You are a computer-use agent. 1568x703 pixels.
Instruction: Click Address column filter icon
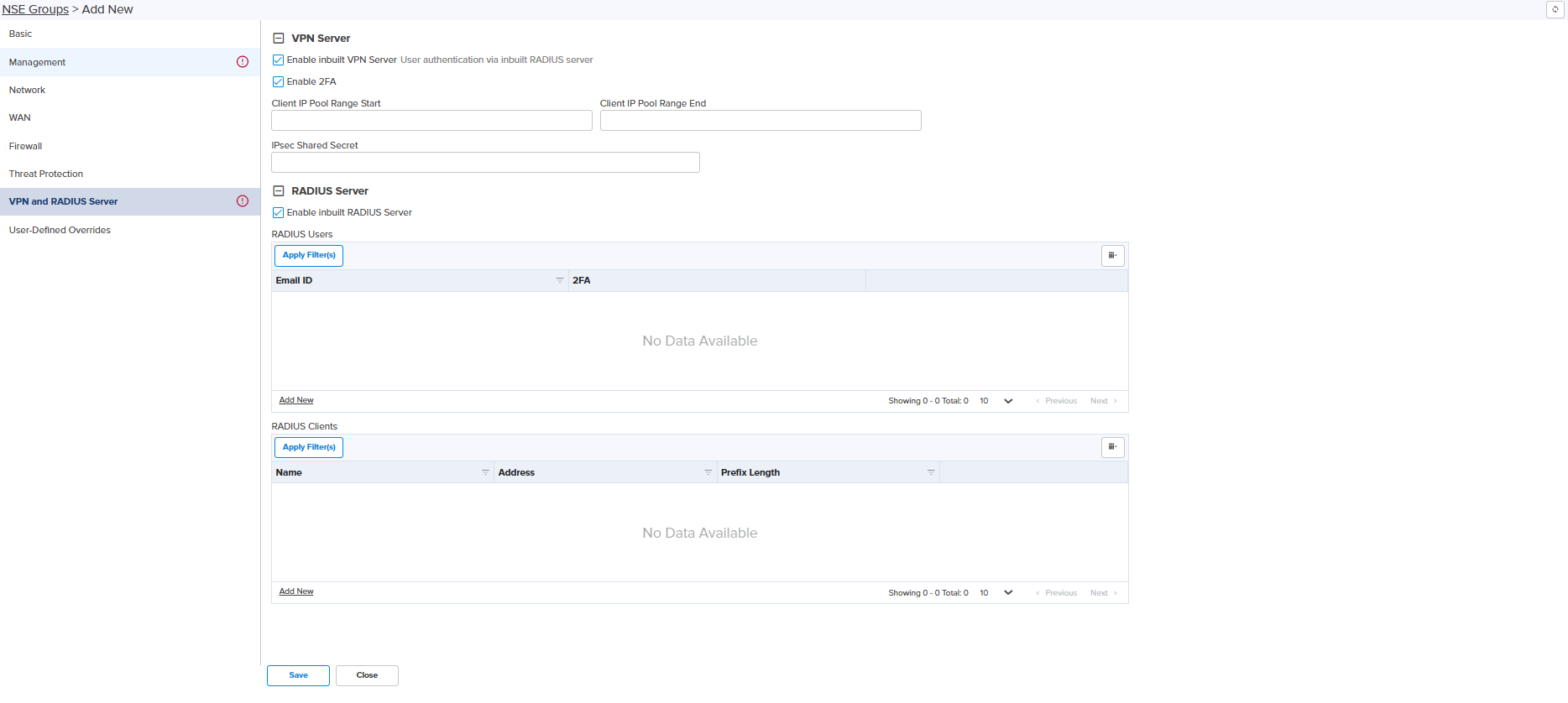pos(708,472)
